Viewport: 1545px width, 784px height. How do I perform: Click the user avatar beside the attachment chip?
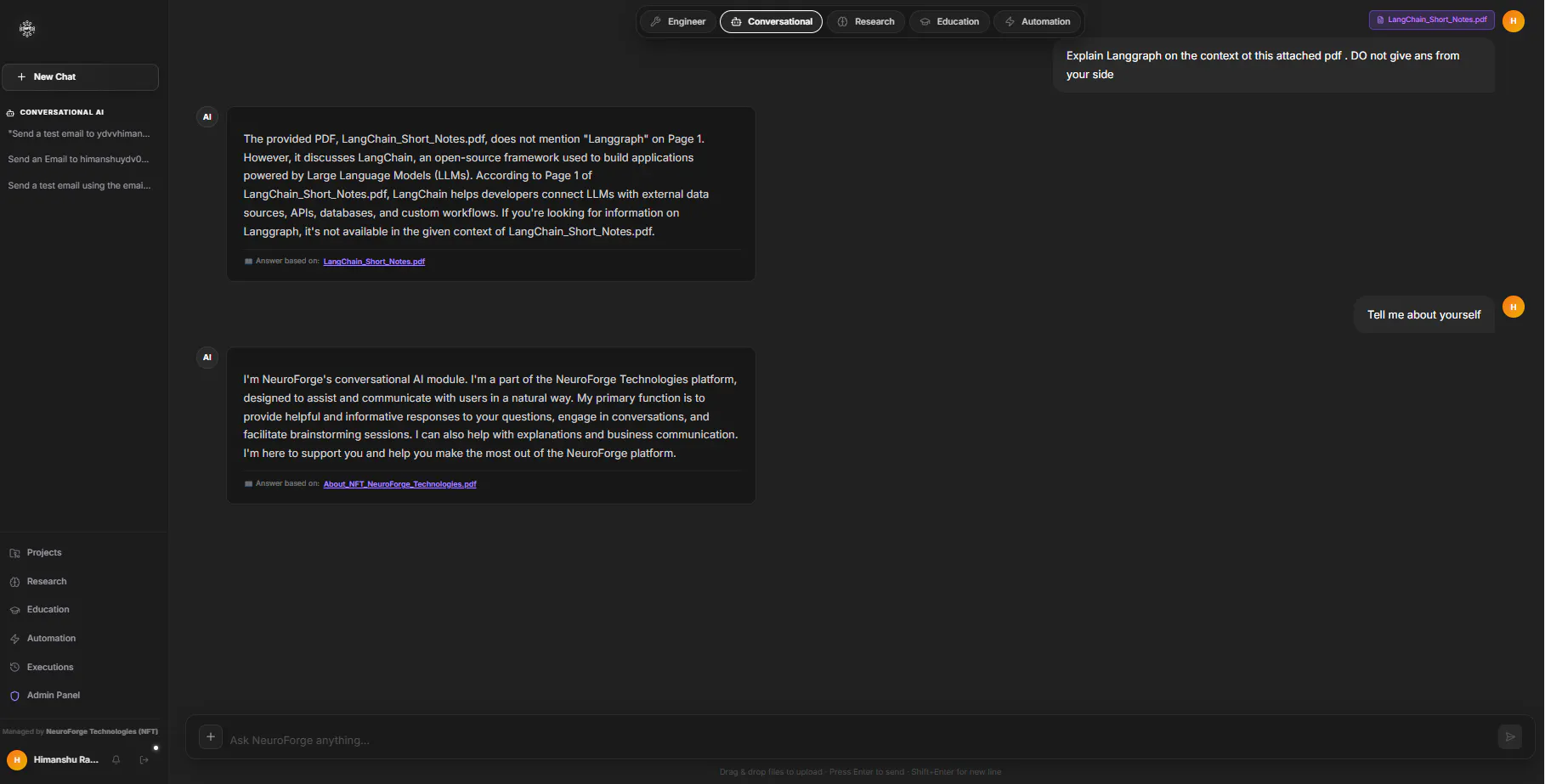[1513, 20]
